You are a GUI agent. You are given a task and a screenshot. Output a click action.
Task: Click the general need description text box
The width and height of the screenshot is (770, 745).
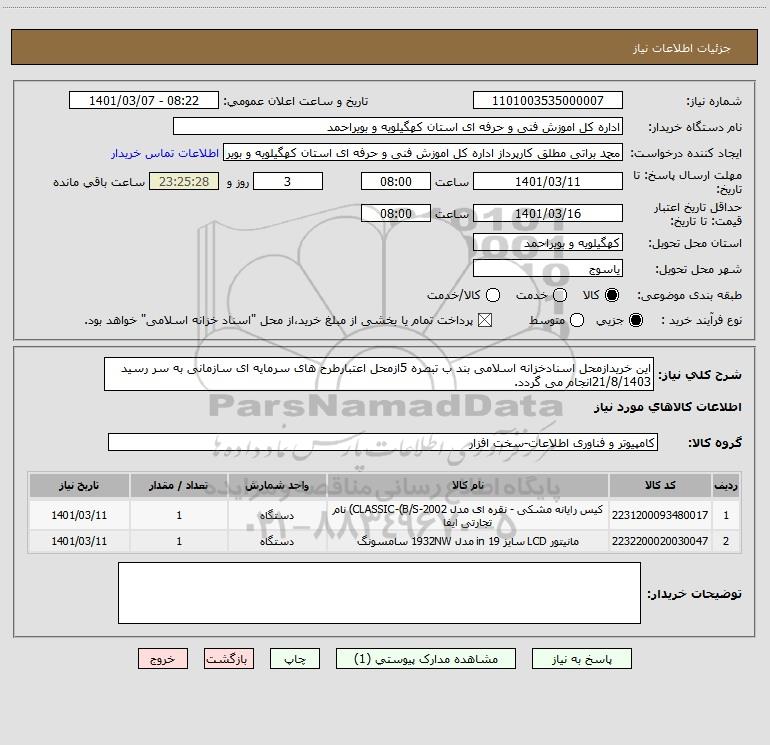pyautogui.click(x=379, y=374)
